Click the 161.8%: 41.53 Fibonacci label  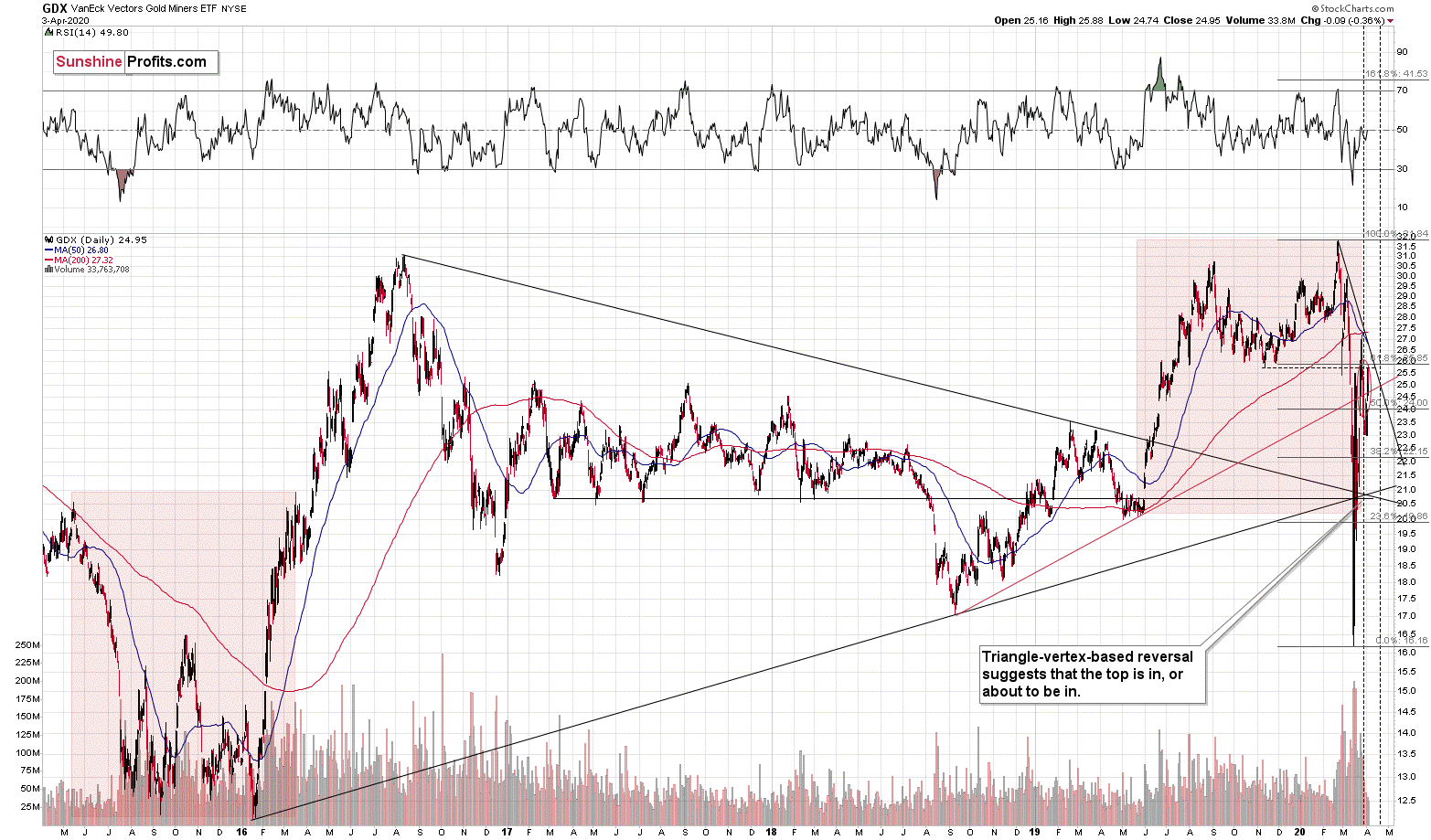coord(1396,74)
